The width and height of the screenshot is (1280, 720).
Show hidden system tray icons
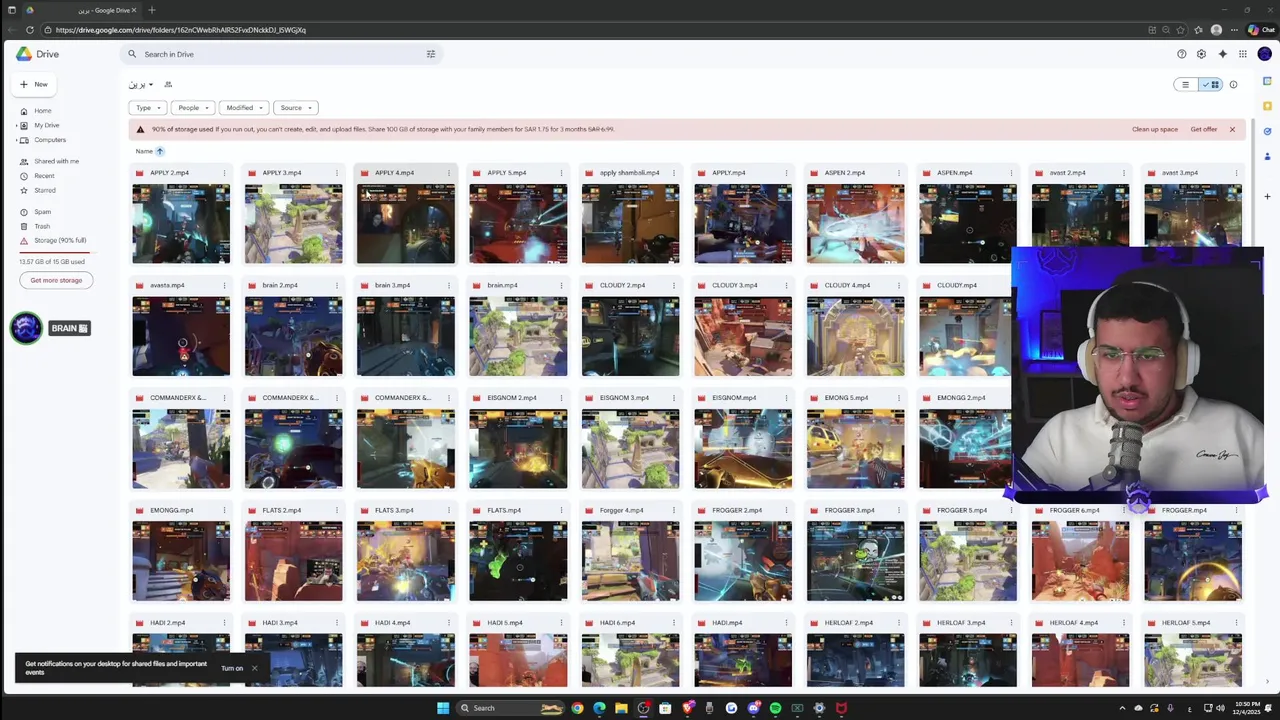(x=1122, y=708)
